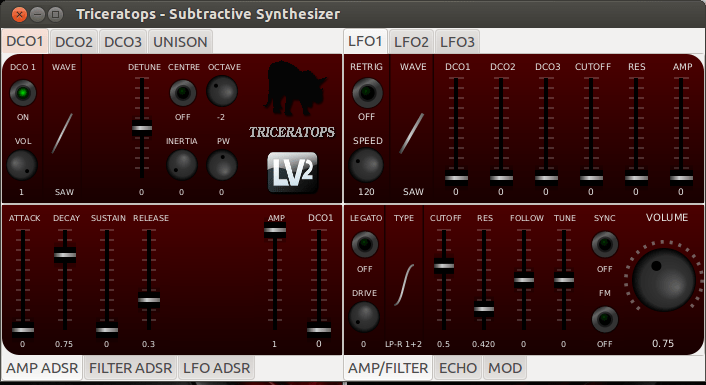Click the LV2 logo badge

tap(293, 173)
